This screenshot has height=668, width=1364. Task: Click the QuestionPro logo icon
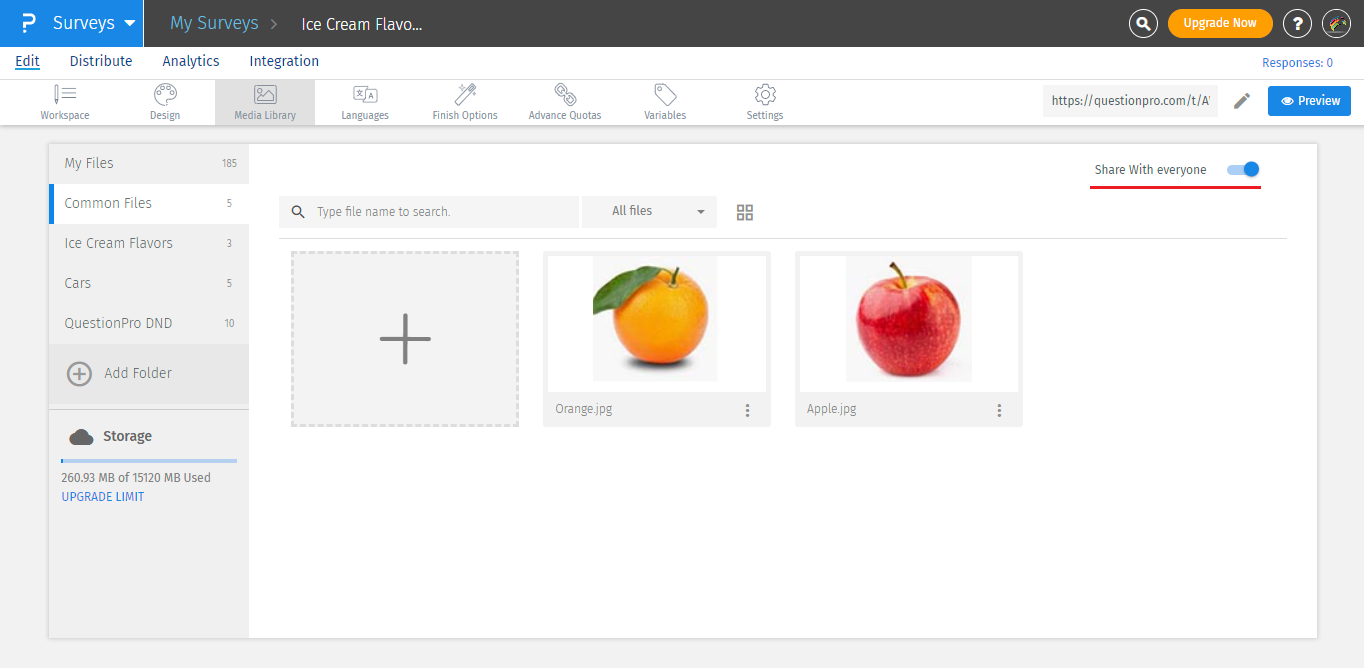point(29,23)
